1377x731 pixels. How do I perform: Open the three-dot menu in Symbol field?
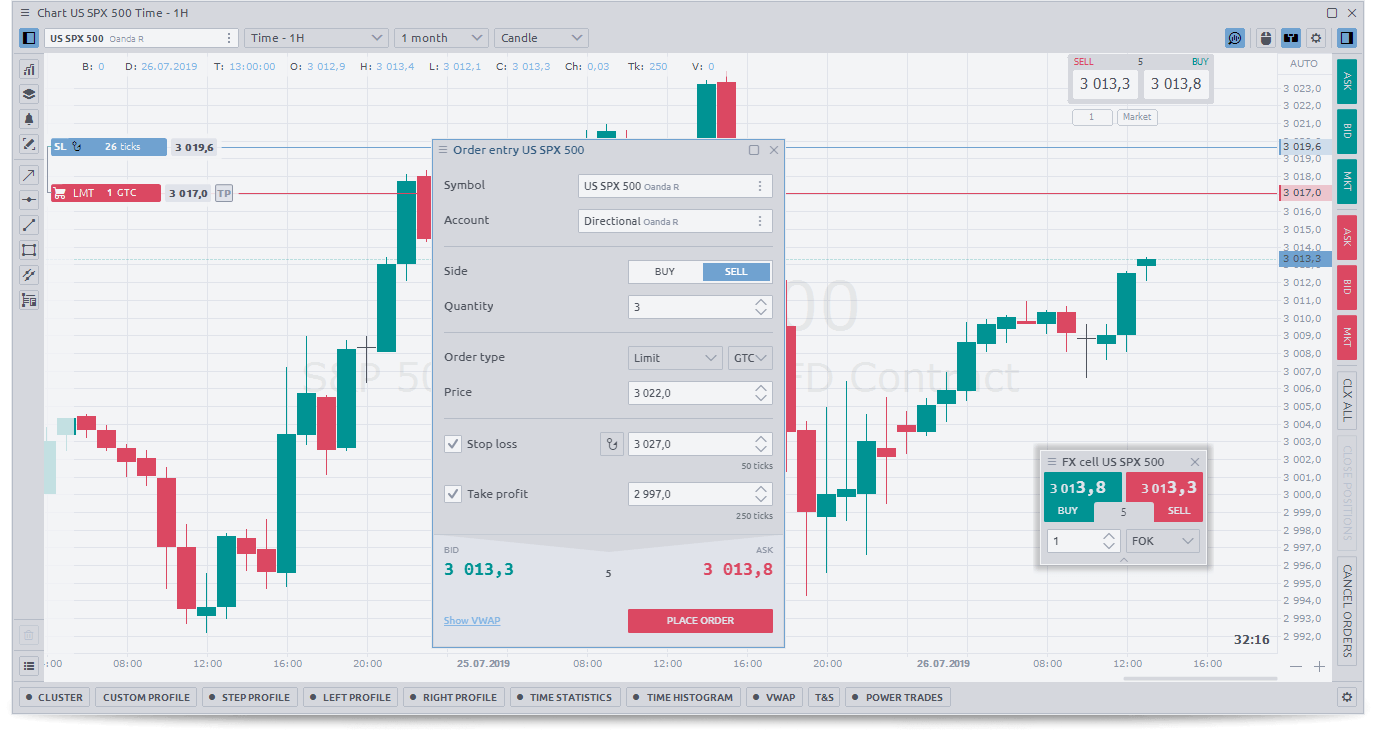click(760, 186)
